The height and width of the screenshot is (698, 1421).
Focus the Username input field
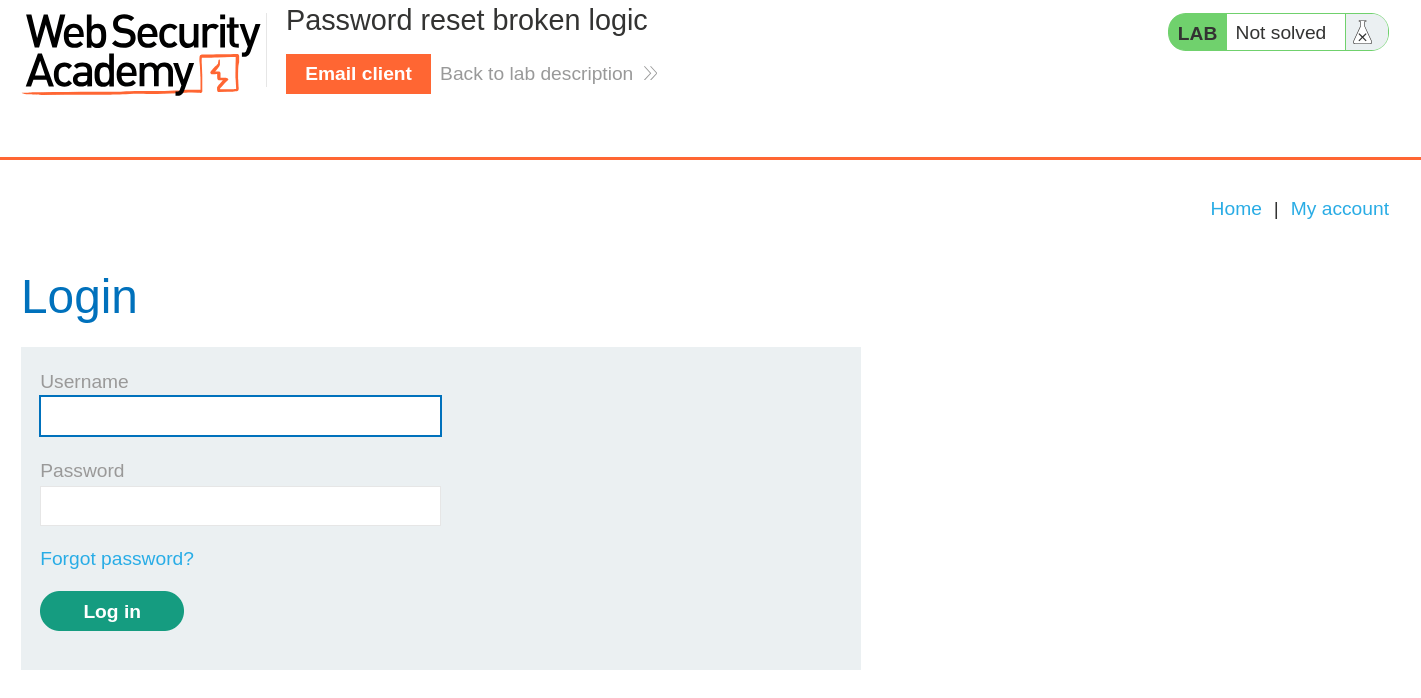click(240, 416)
